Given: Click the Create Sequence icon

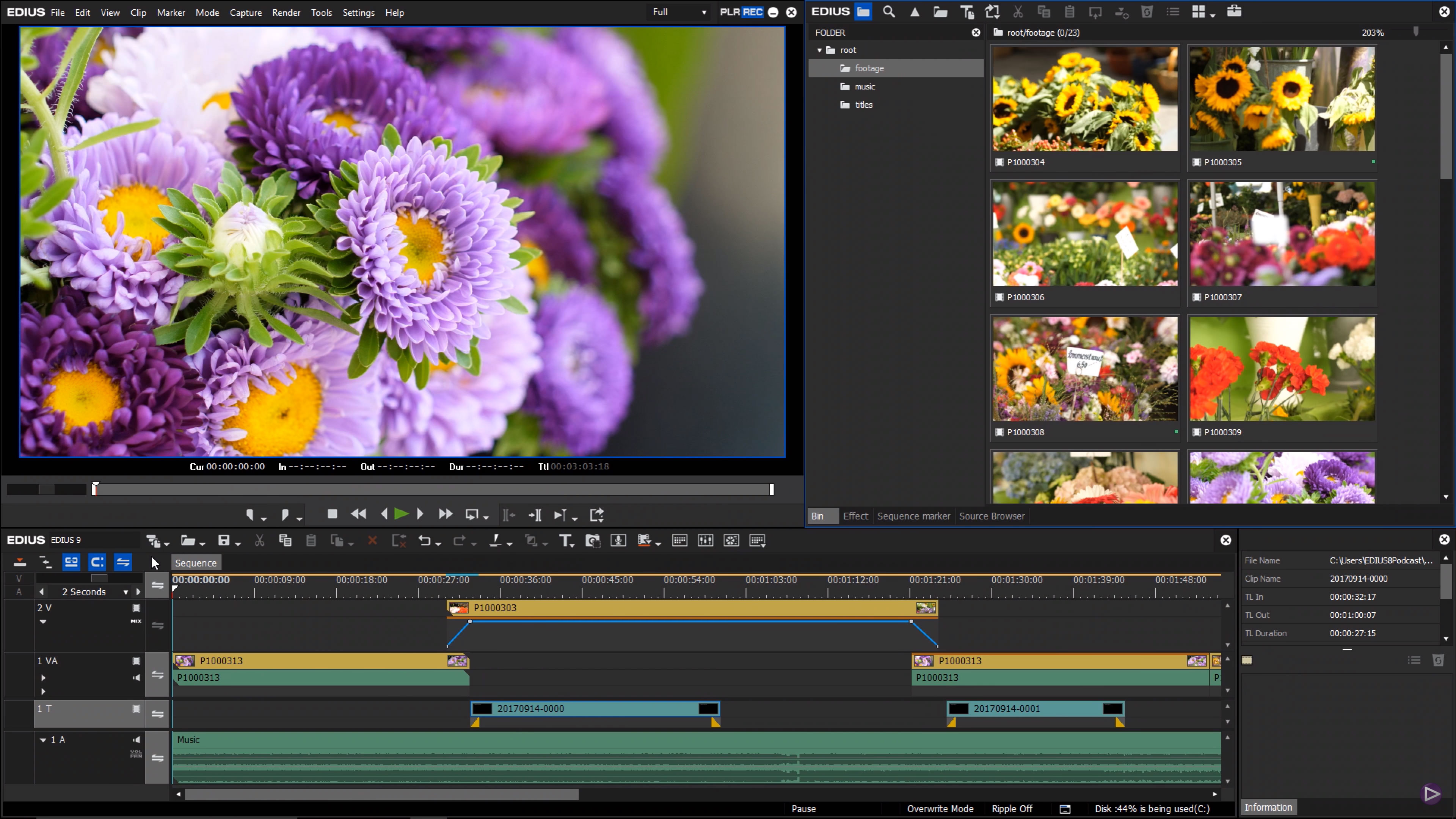Looking at the screenshot, I should pos(153,541).
